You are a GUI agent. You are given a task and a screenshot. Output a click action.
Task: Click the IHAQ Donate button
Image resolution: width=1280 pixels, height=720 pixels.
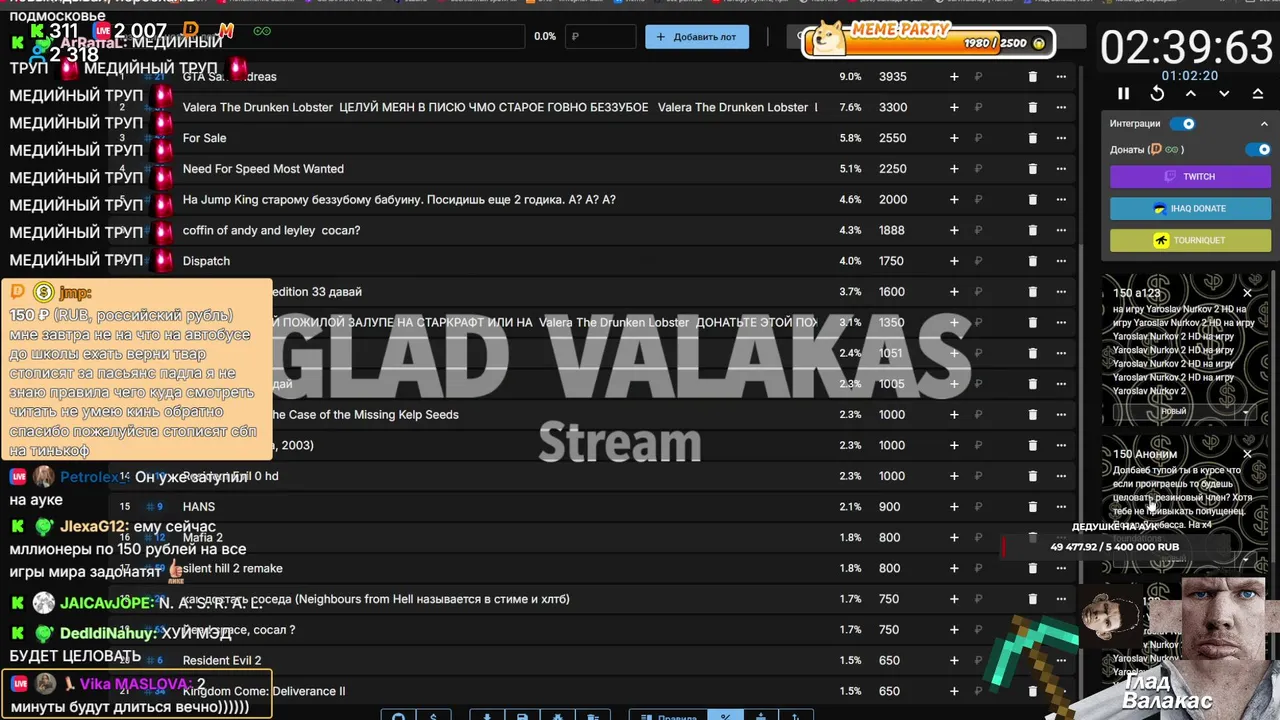click(1190, 208)
